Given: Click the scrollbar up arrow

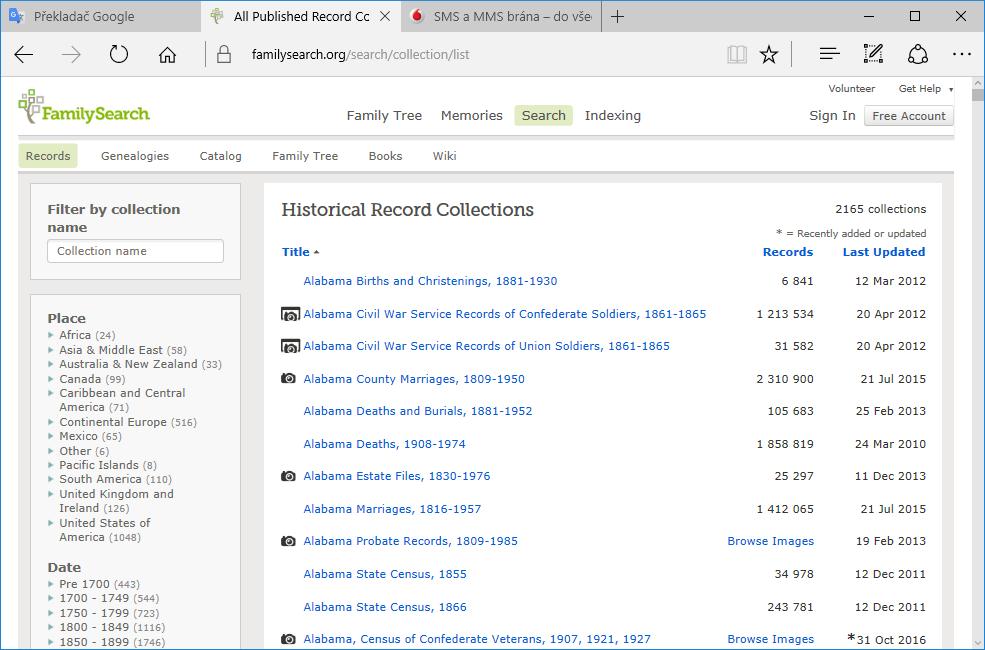Looking at the screenshot, I should tap(977, 83).
